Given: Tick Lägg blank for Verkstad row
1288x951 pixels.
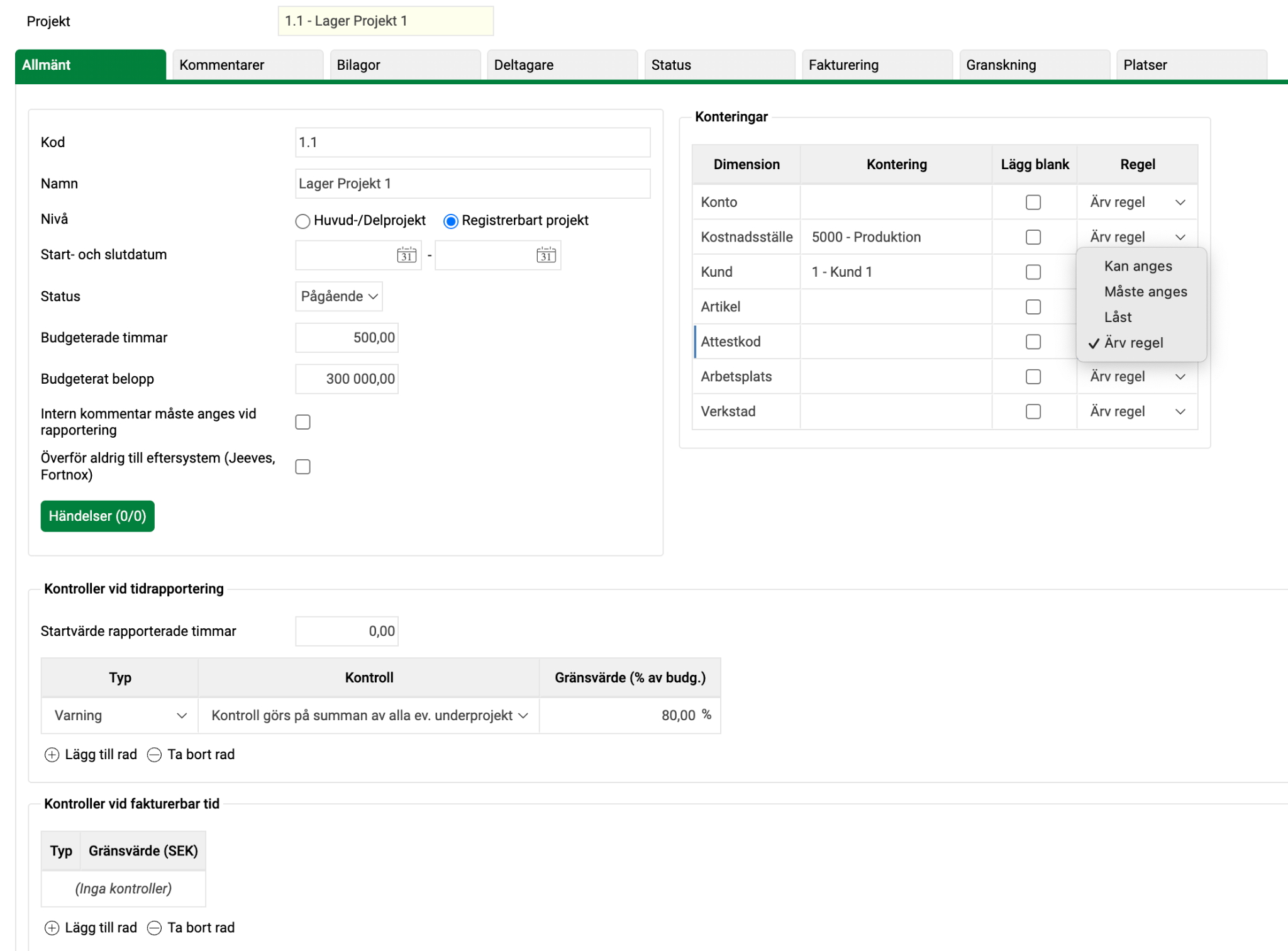Looking at the screenshot, I should [1033, 411].
